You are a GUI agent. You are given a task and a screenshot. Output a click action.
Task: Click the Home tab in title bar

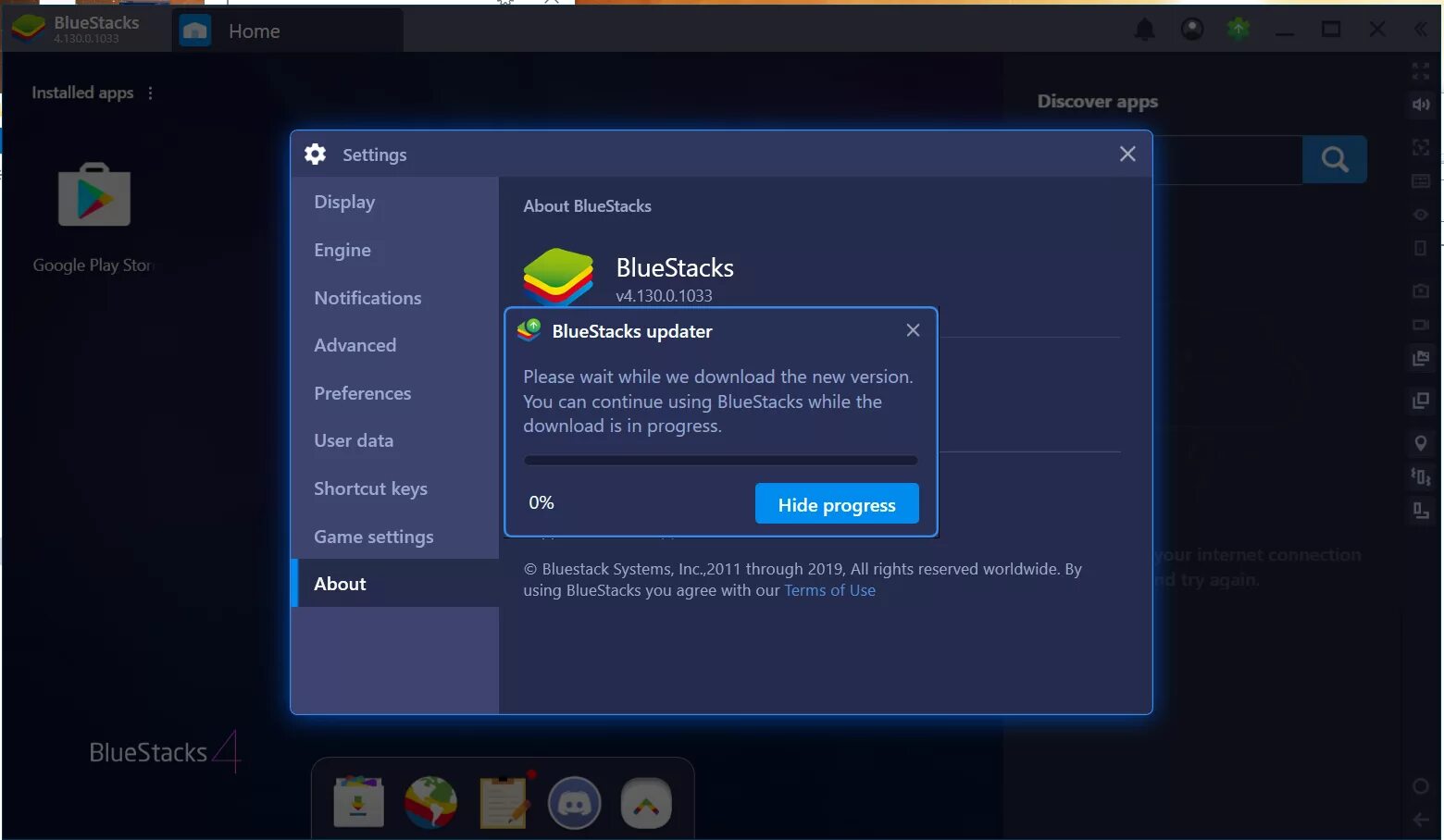point(287,31)
